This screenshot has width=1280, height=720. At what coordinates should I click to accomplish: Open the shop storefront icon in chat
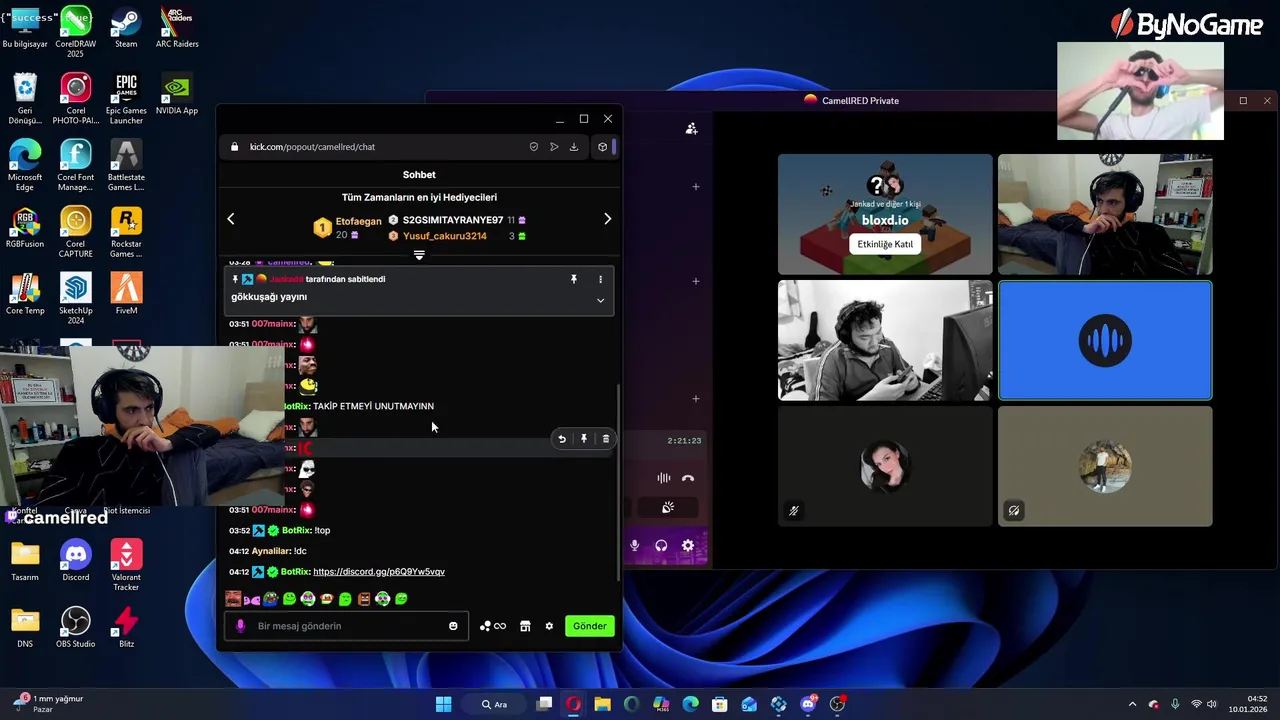click(525, 626)
